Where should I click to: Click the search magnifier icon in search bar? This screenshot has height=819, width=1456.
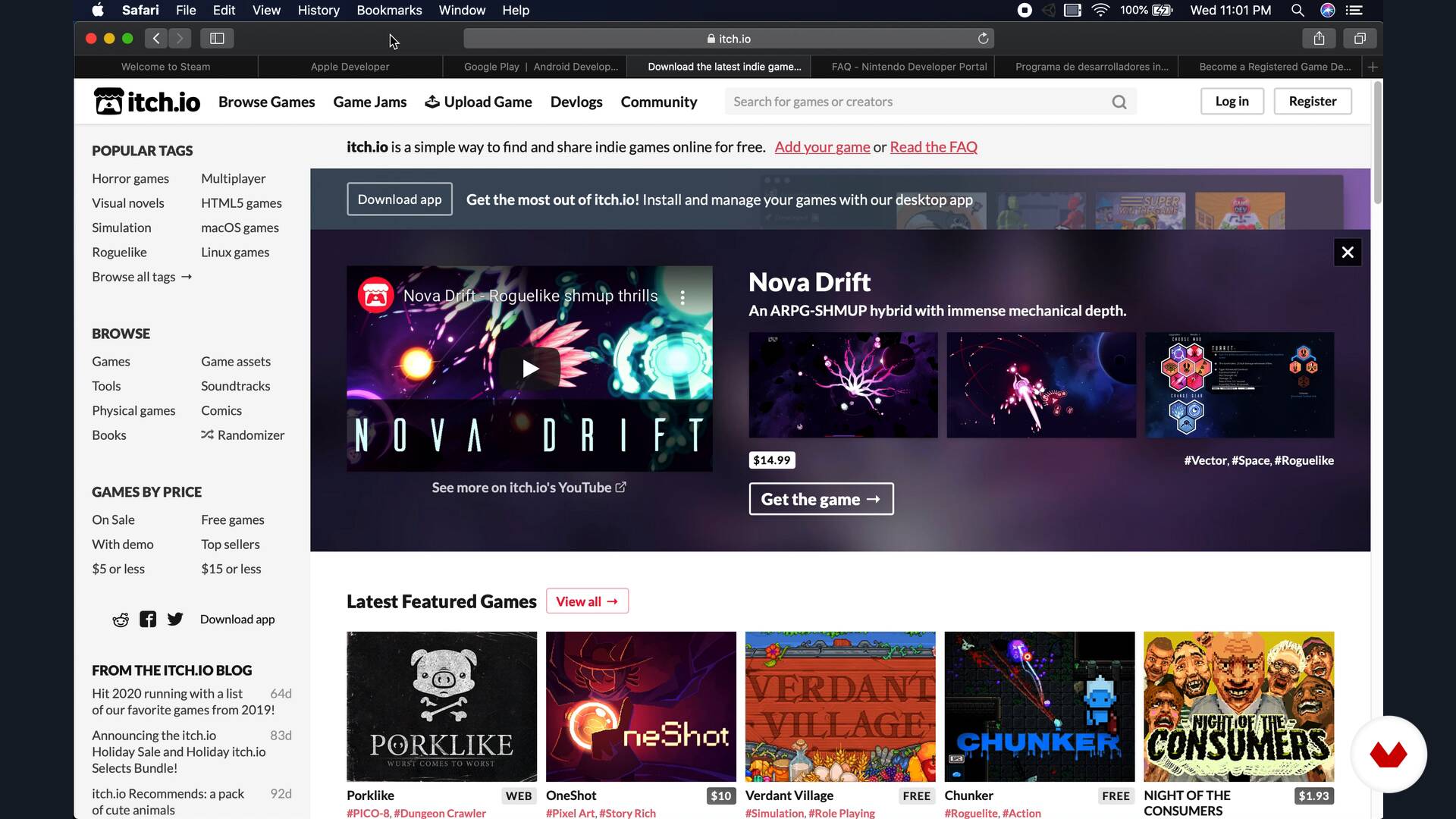(1119, 102)
